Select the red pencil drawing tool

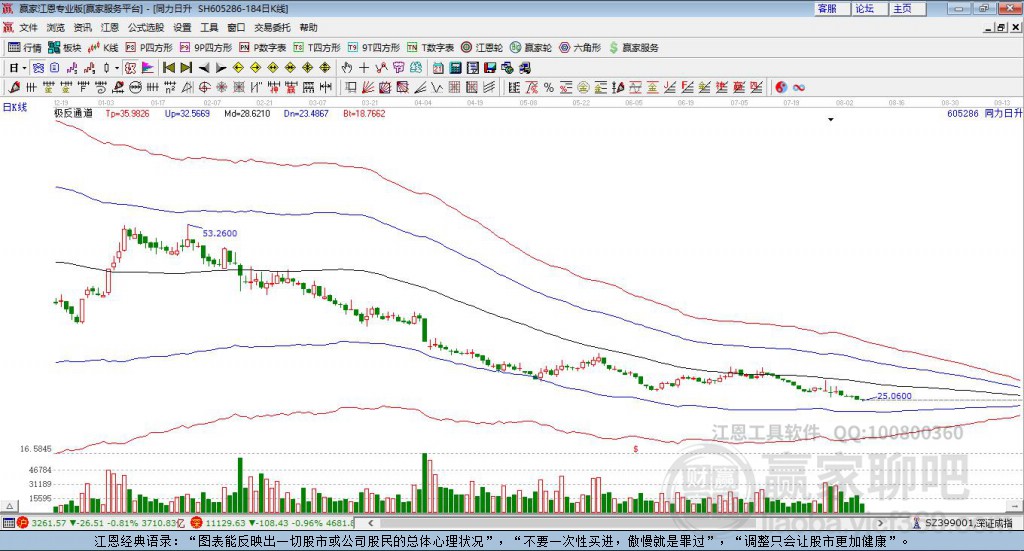14,87
